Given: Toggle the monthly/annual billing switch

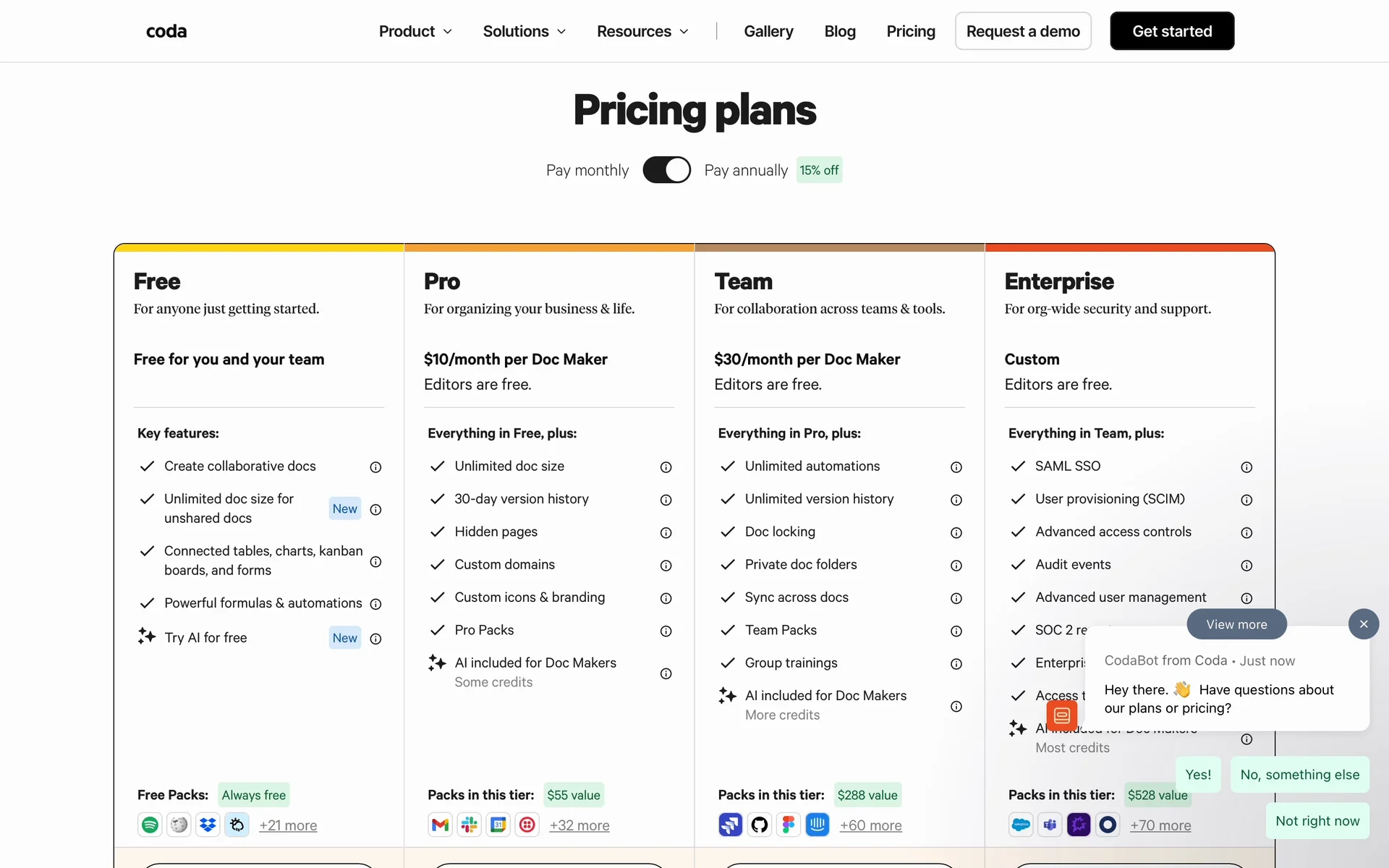Looking at the screenshot, I should click(x=666, y=170).
